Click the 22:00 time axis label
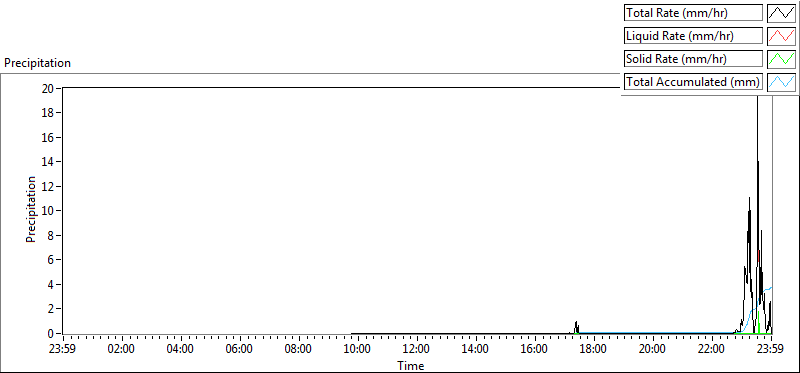This screenshot has height=373, width=800. [x=712, y=350]
